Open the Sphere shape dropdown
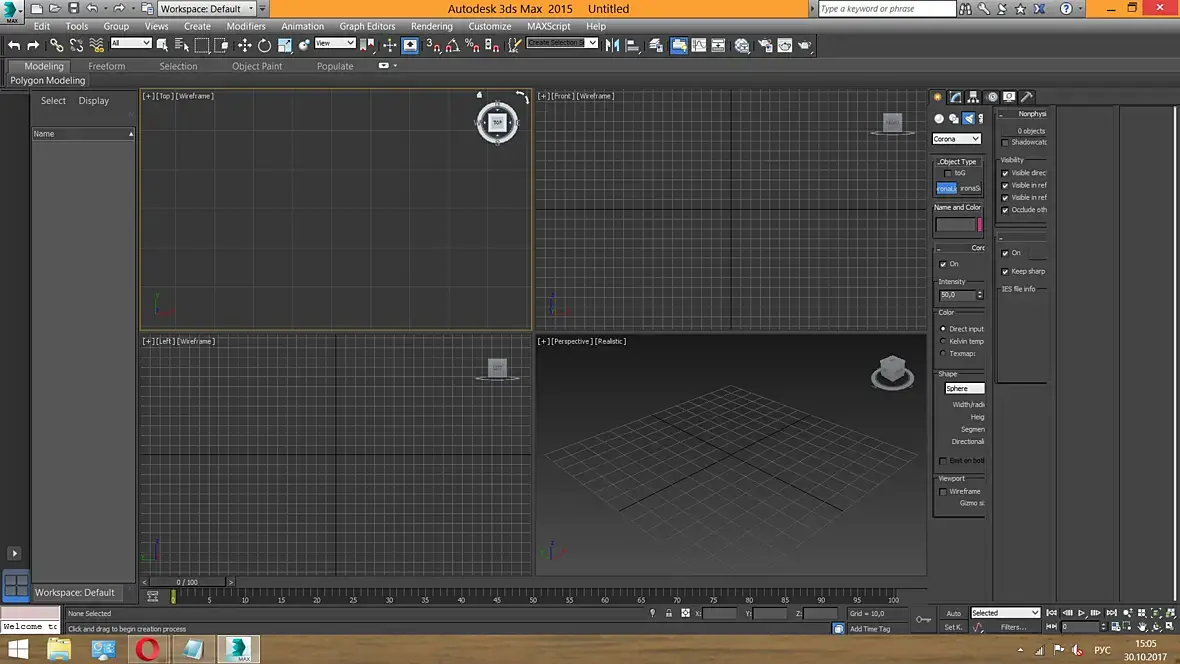The height and width of the screenshot is (664, 1180). click(x=964, y=388)
